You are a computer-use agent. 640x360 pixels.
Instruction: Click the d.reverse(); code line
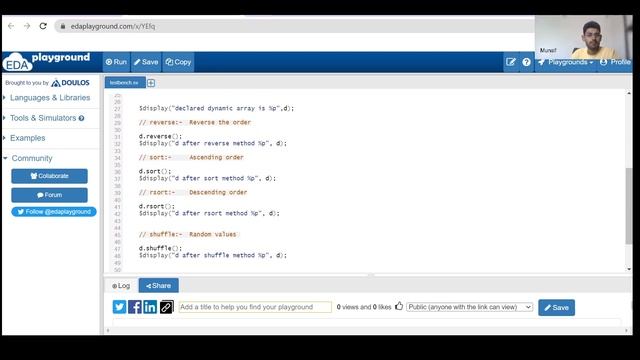(160, 136)
